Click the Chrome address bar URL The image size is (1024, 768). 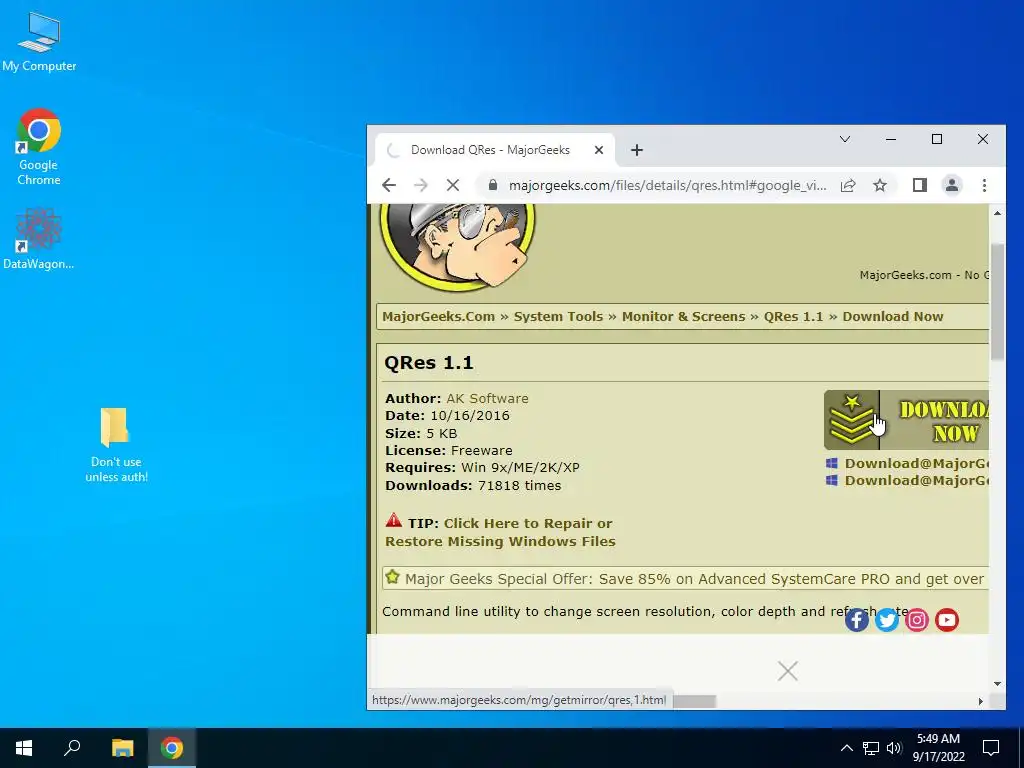pos(667,185)
